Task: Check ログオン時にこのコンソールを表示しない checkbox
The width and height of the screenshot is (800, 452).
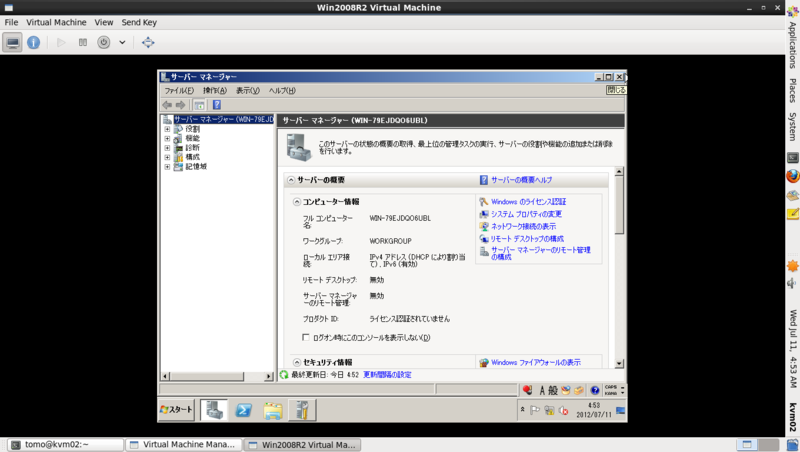Action: click(306, 337)
